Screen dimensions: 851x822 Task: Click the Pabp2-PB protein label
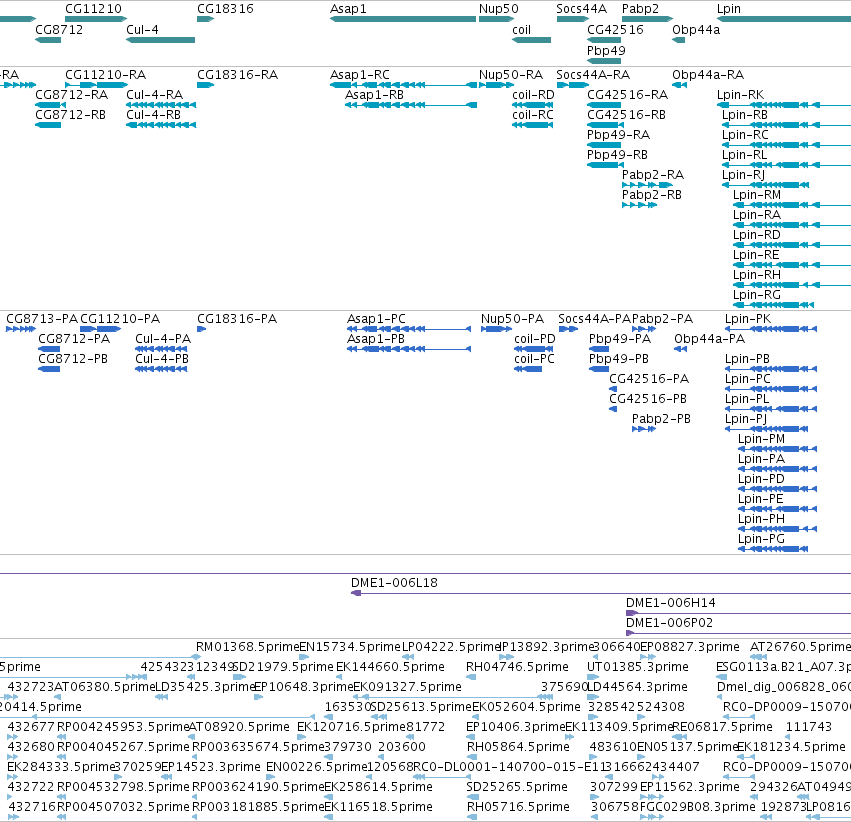[x=662, y=419]
